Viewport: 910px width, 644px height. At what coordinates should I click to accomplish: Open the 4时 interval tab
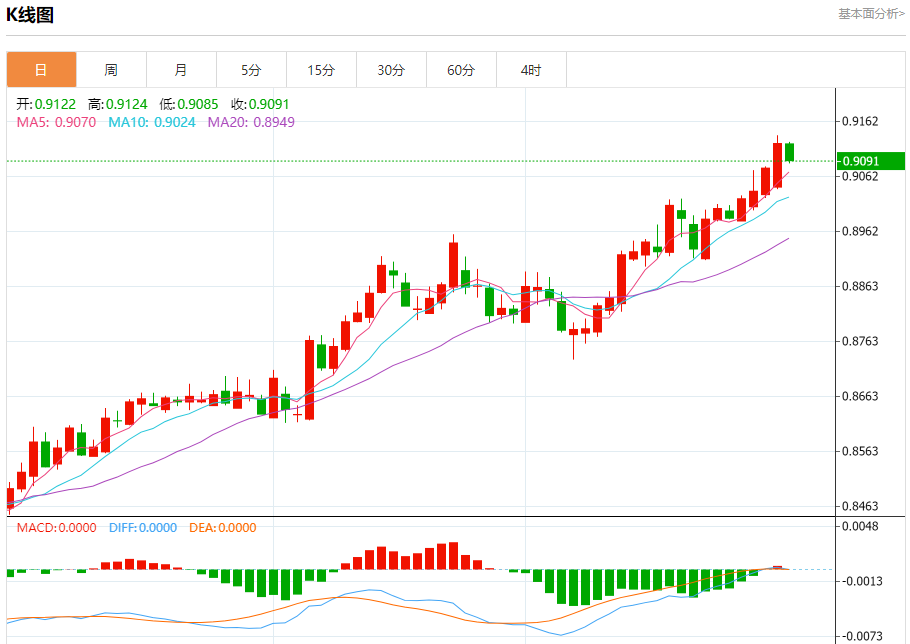[531, 70]
